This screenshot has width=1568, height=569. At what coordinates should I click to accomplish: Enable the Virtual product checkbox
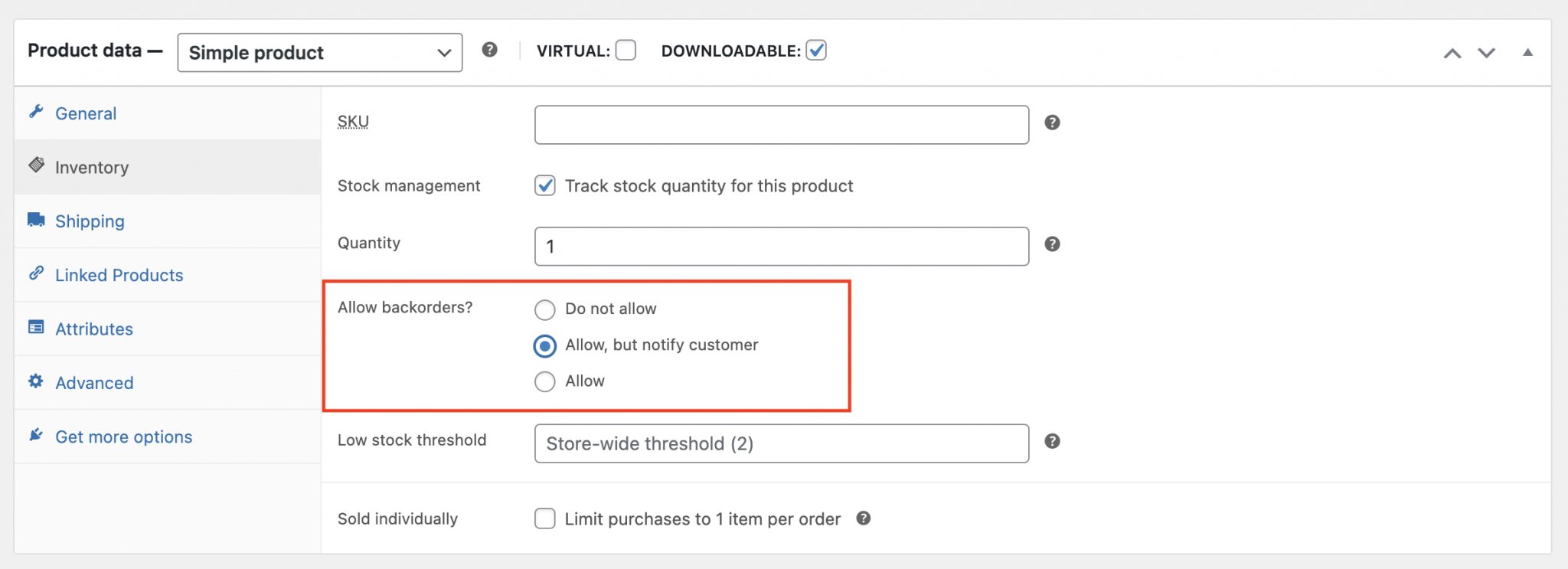pyautogui.click(x=626, y=50)
